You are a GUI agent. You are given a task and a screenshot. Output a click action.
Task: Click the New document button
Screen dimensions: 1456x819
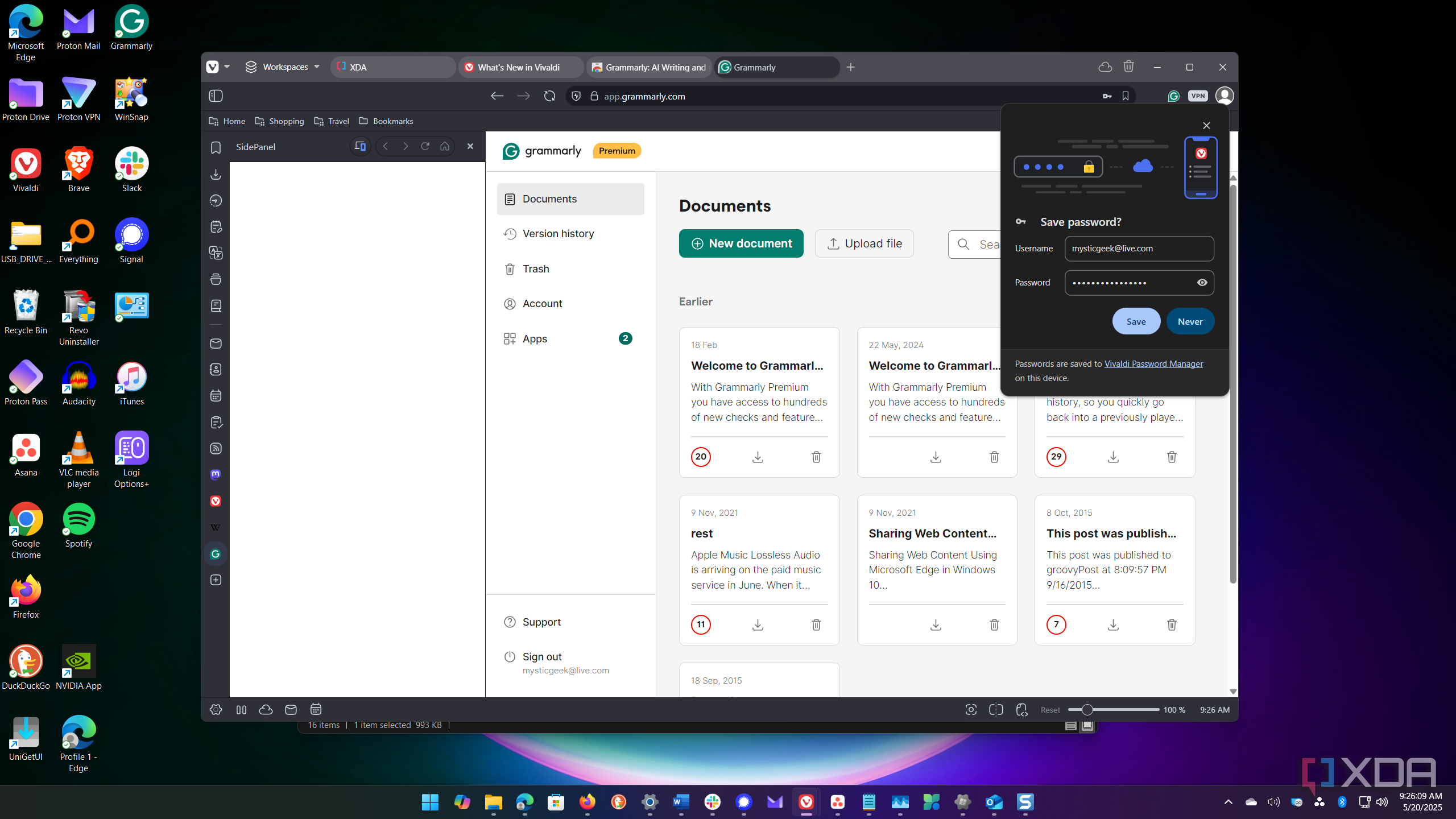tap(741, 243)
